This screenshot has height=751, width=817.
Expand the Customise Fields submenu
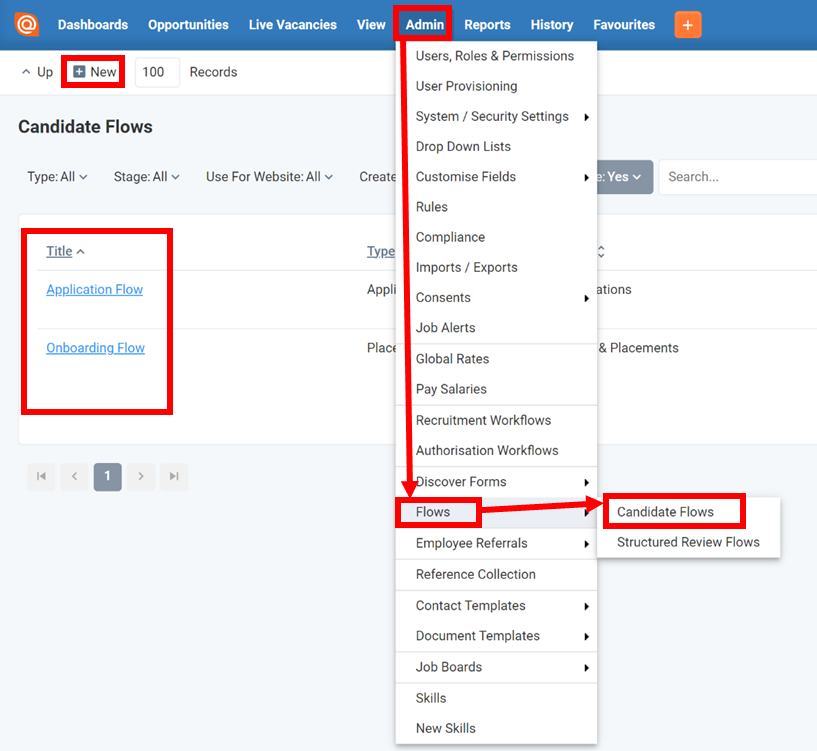466,176
